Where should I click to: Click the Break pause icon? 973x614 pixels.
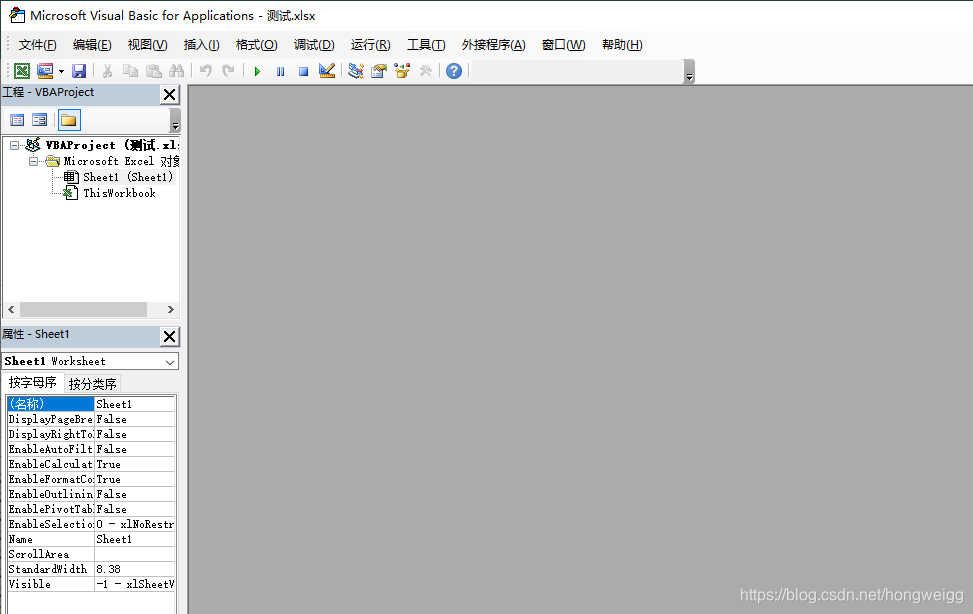pos(280,71)
